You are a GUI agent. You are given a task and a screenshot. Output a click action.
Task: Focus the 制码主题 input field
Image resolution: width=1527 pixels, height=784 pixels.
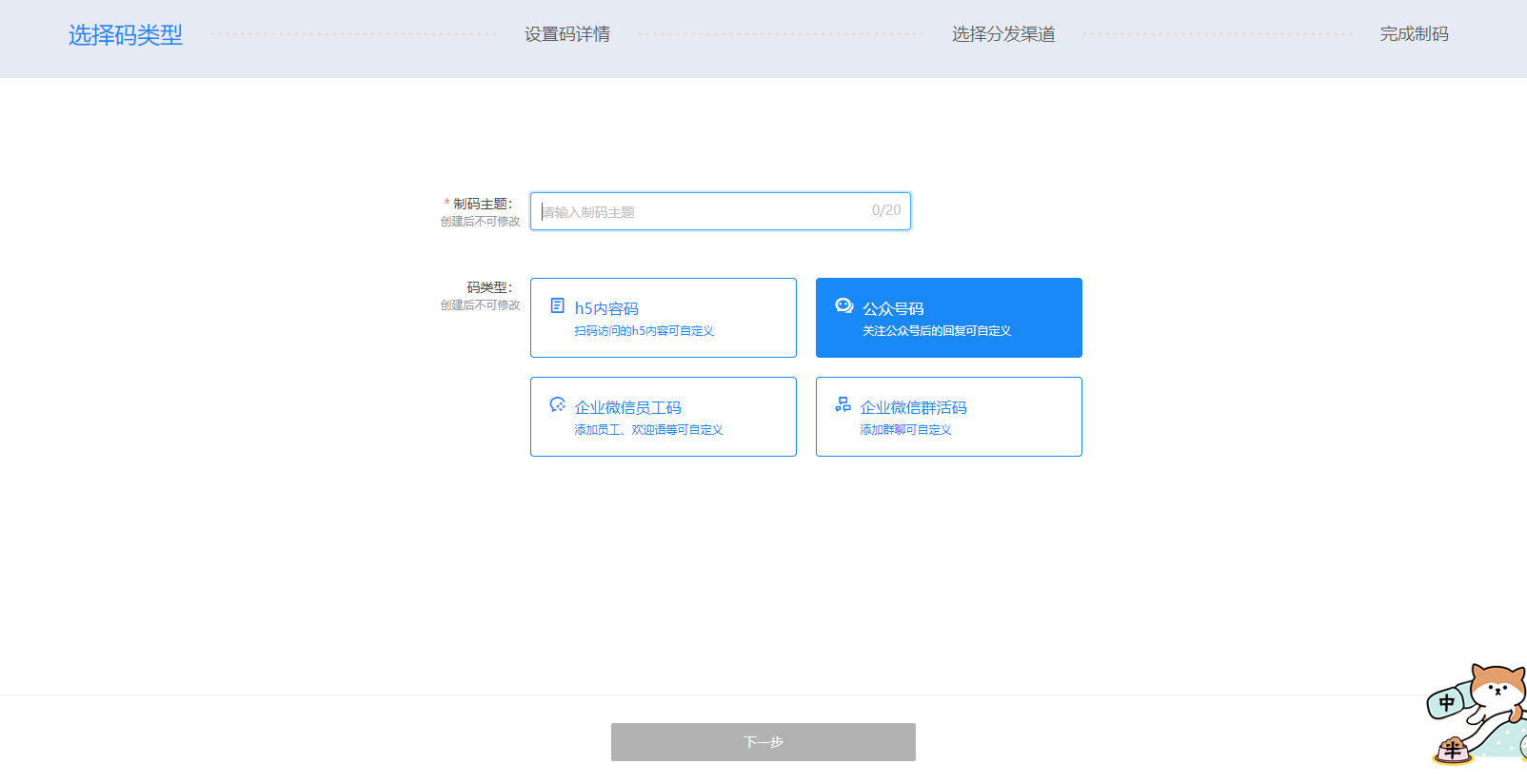click(721, 211)
